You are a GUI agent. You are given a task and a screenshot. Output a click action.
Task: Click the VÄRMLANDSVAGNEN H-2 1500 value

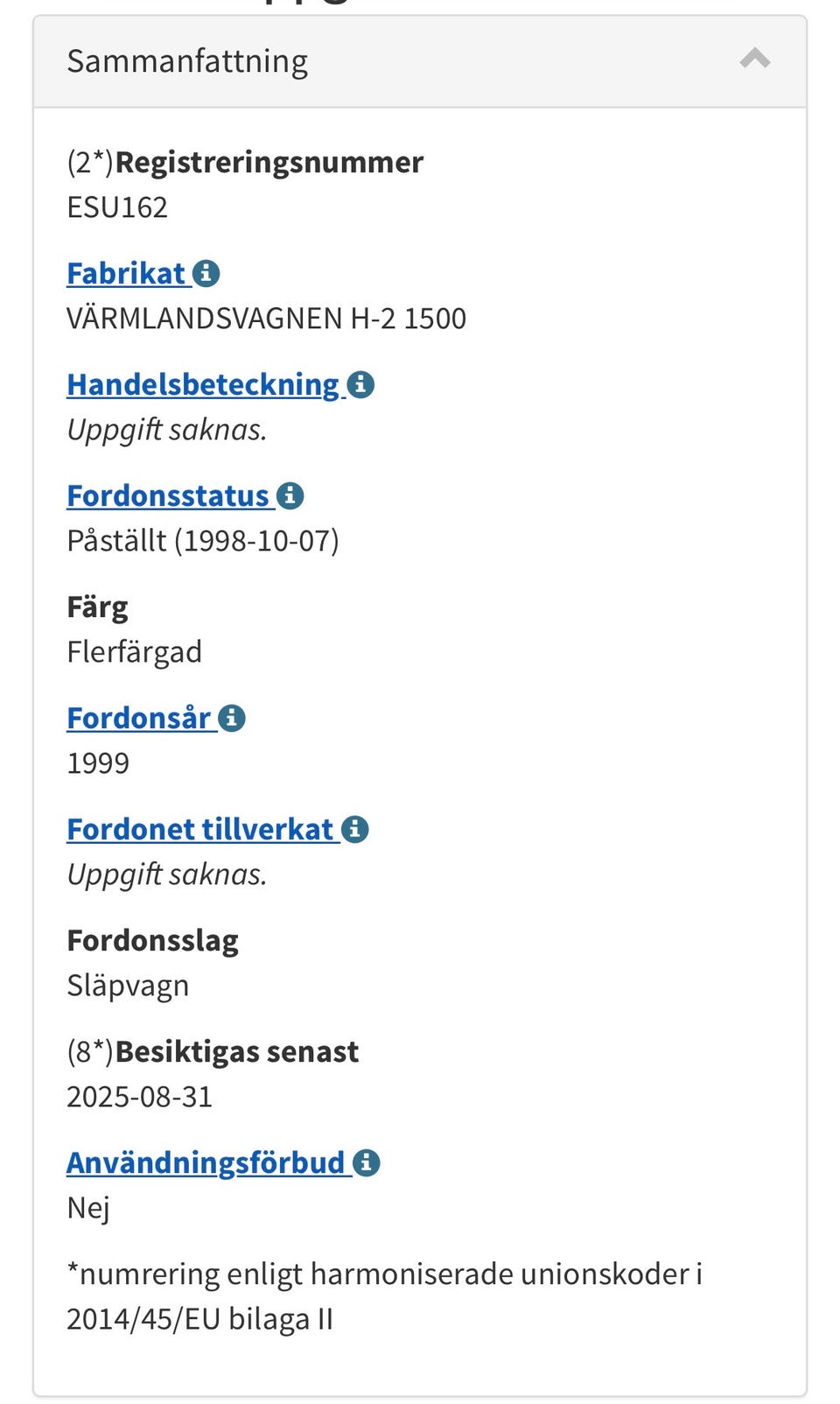(x=266, y=319)
